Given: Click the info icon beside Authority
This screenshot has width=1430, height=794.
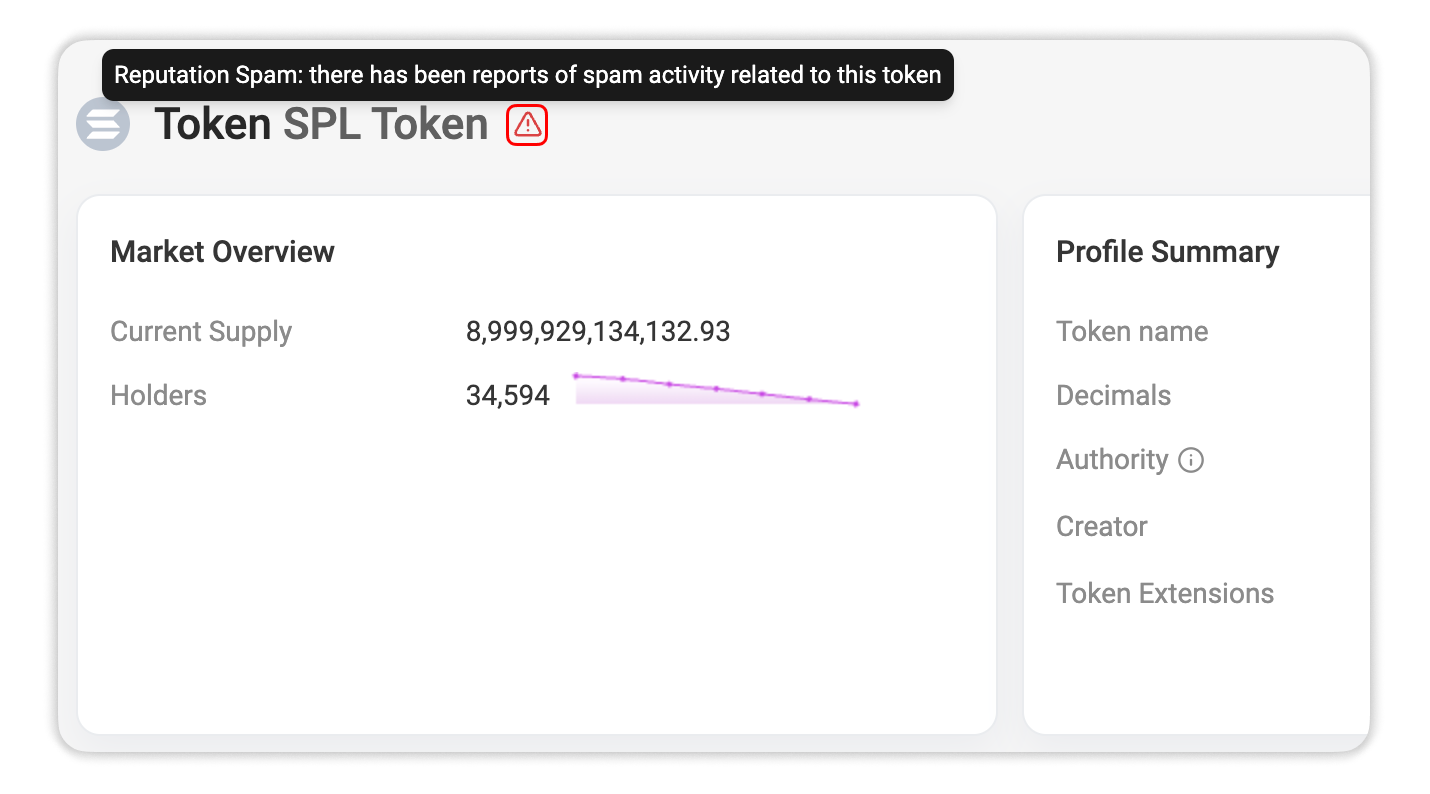Looking at the screenshot, I should [x=1190, y=460].
